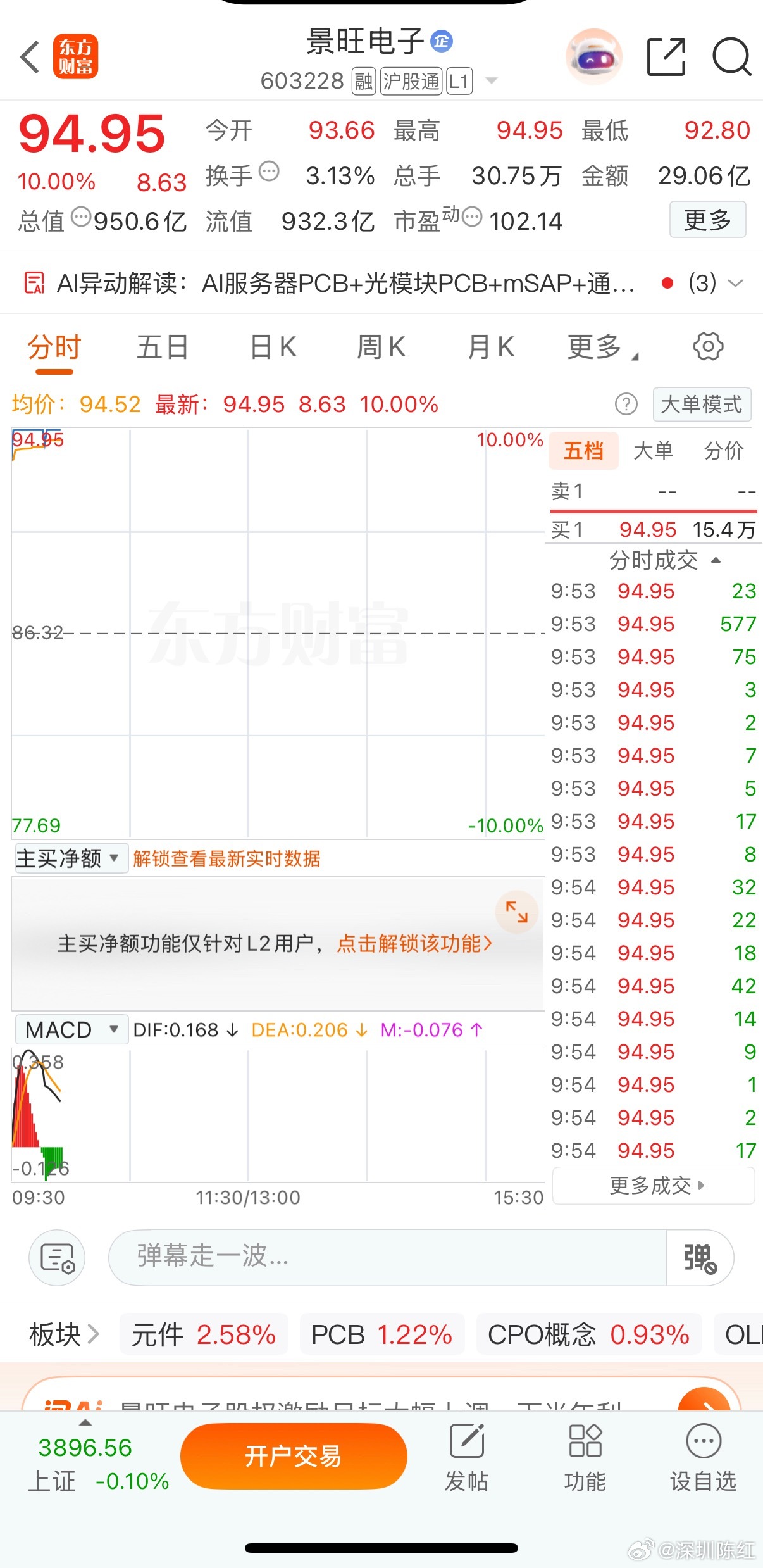Tap the 融 margin tag icon
Viewport: 763px width, 1568px height.
[364, 82]
